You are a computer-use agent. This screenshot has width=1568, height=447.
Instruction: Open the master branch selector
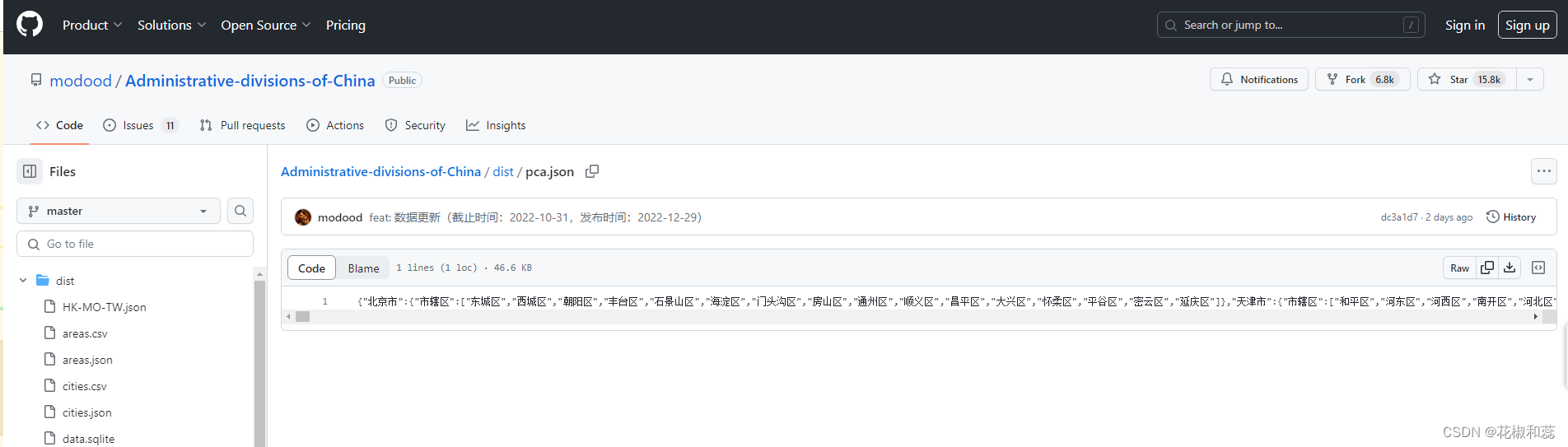coord(118,211)
